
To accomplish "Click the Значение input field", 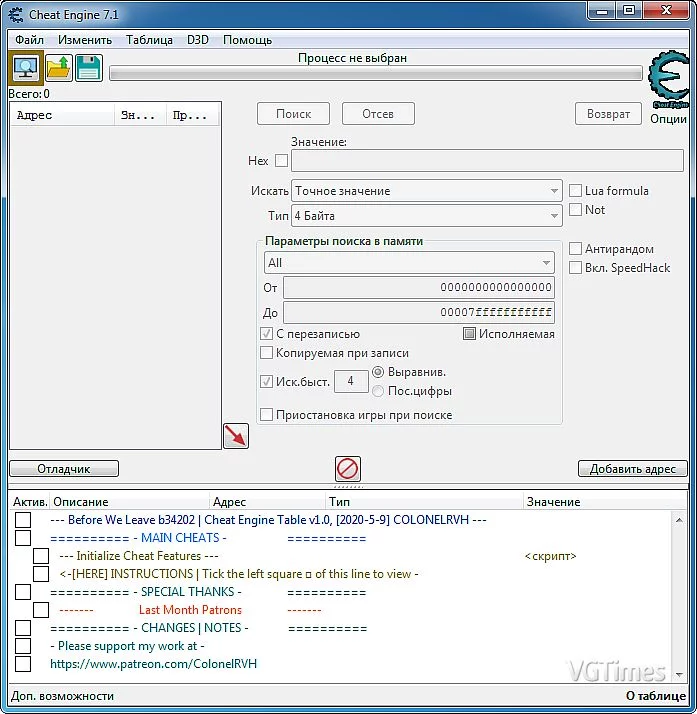I will (x=487, y=161).
